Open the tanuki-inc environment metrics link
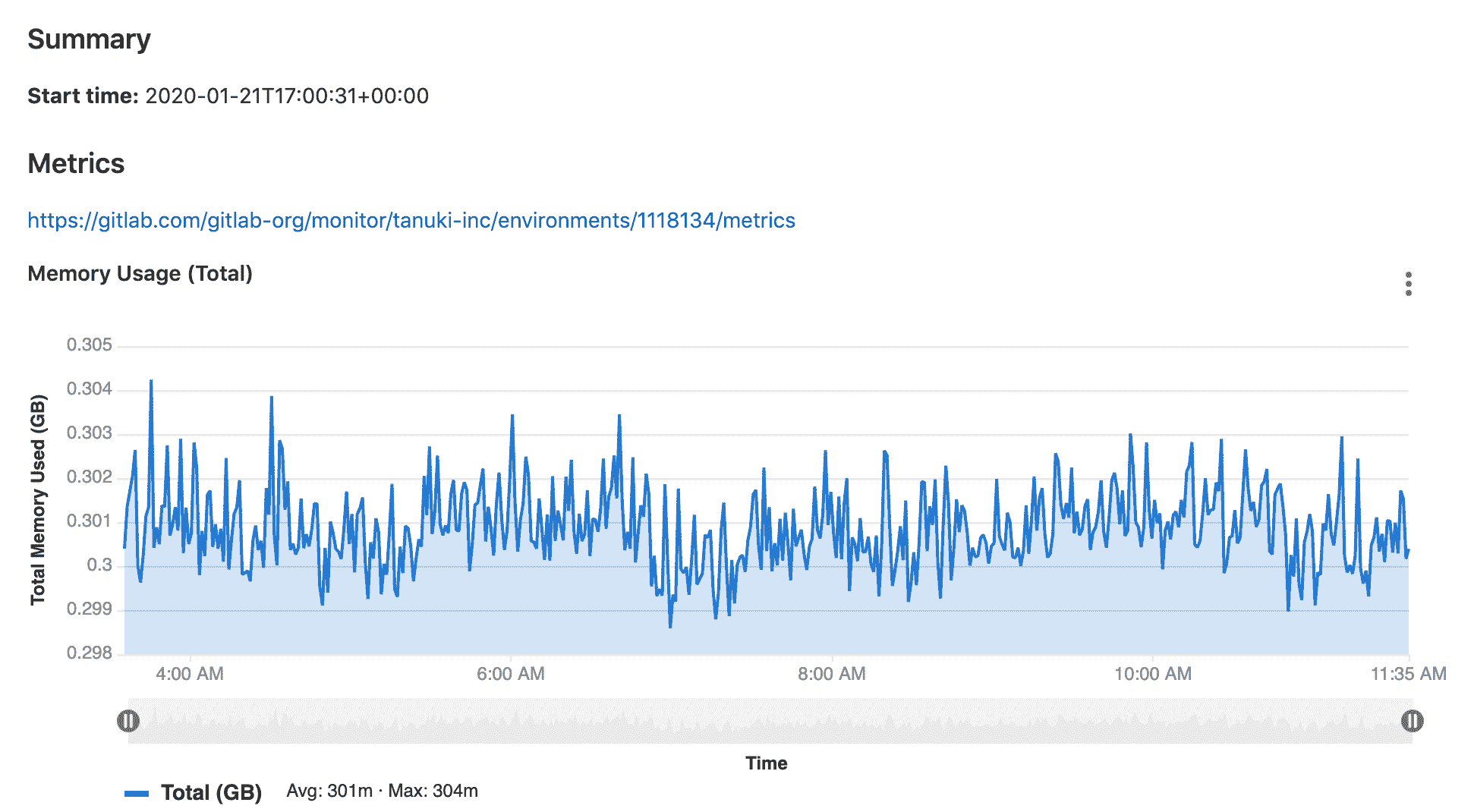 (x=411, y=220)
